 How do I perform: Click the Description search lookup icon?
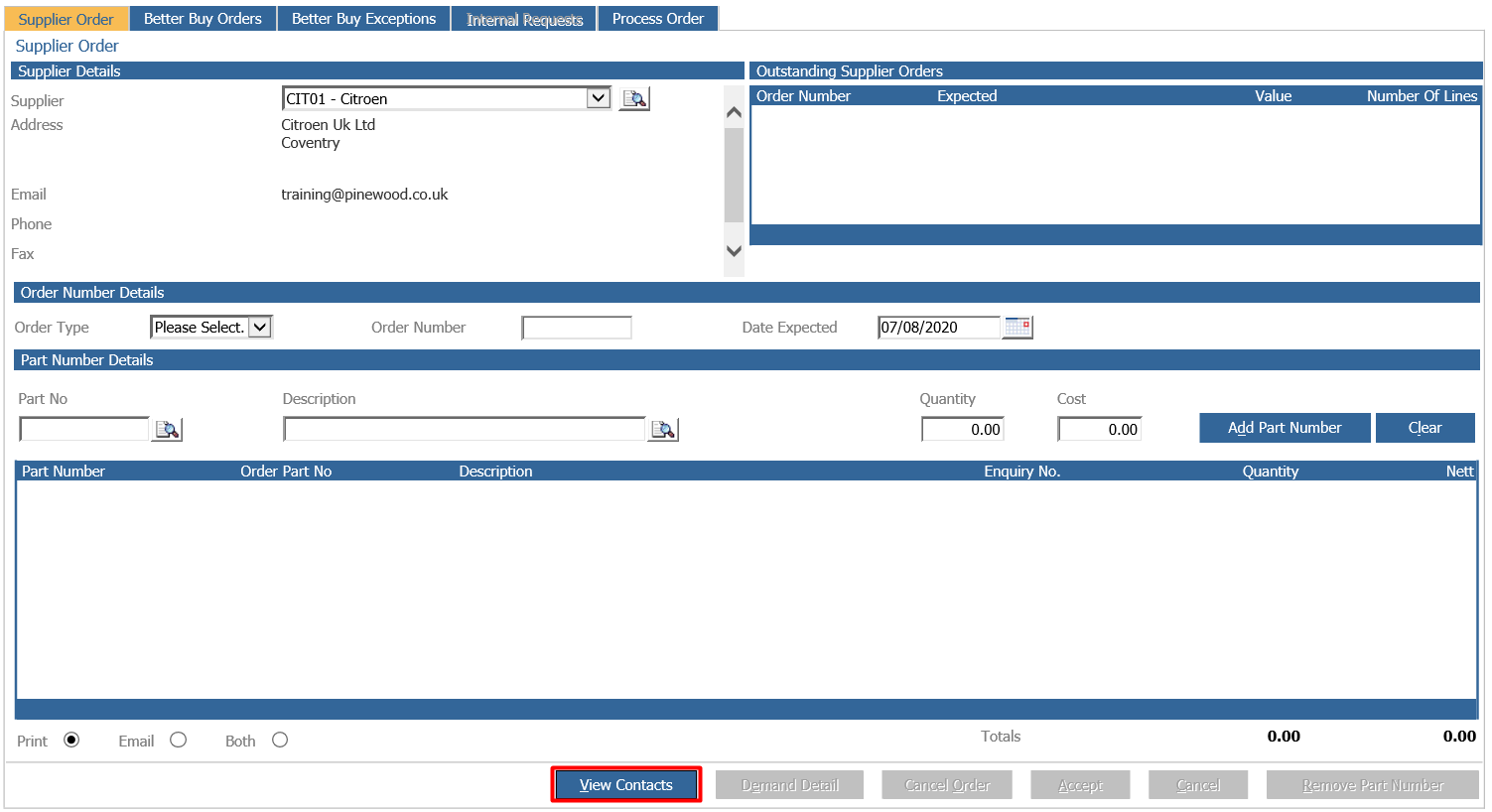coord(663,429)
